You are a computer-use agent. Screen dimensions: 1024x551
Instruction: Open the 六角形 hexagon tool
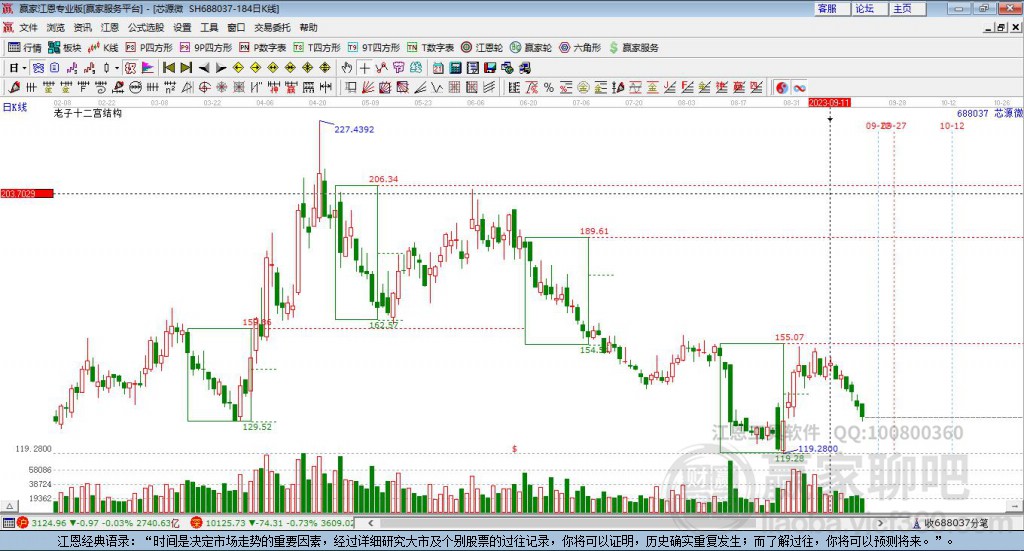580,48
